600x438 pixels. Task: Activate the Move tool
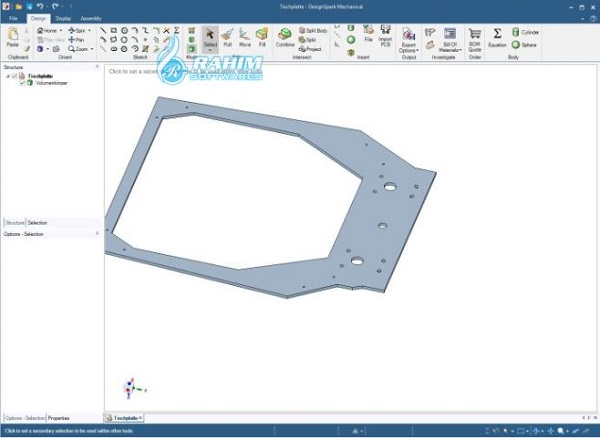point(245,37)
